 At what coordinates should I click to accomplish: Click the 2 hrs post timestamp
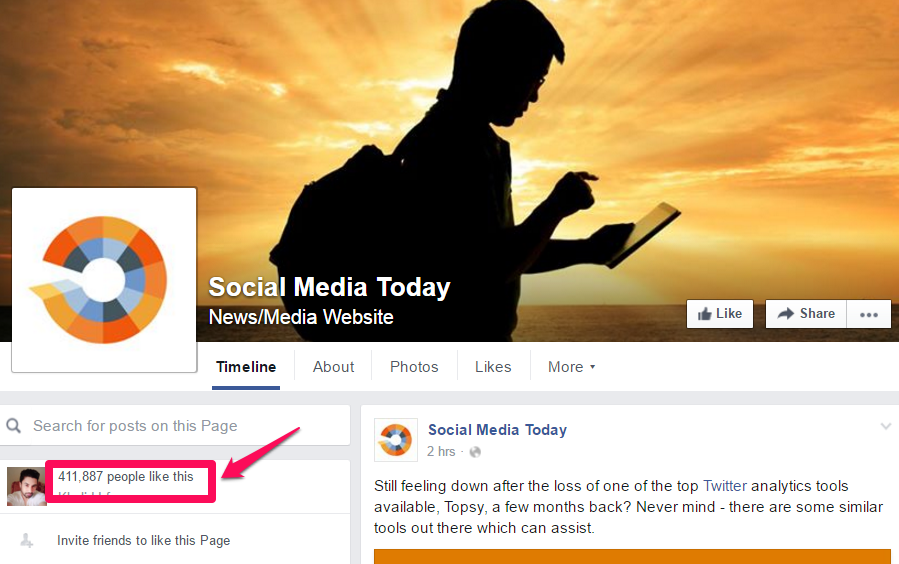coord(440,452)
